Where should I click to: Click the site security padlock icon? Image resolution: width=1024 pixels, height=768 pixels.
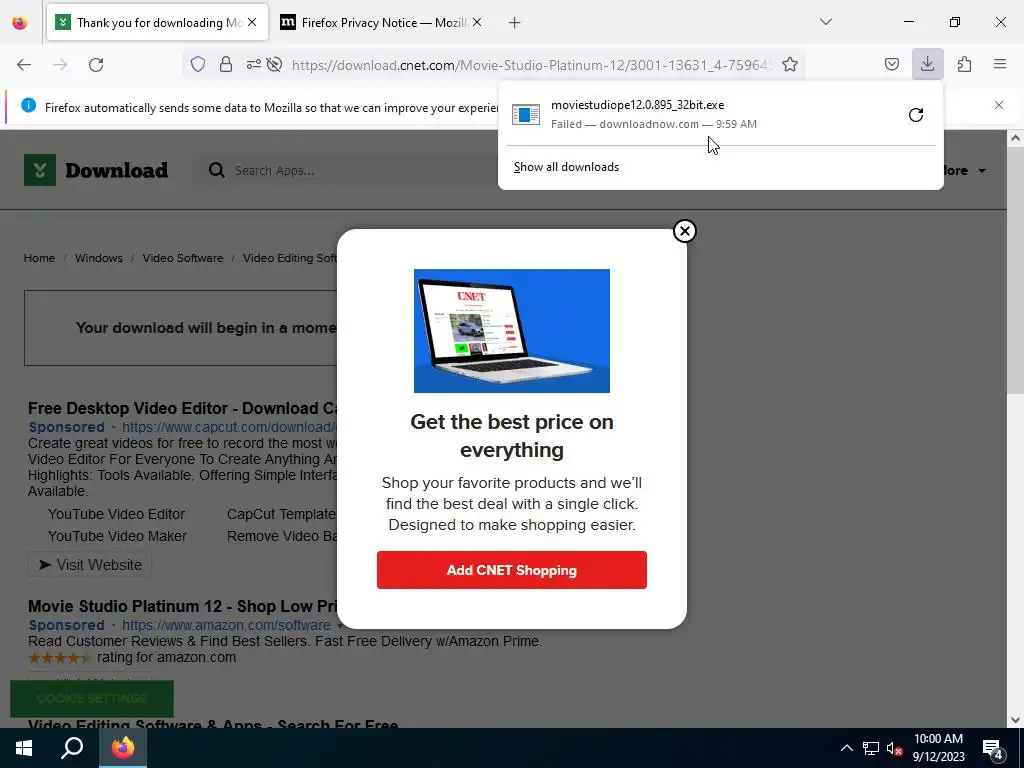pyautogui.click(x=226, y=64)
